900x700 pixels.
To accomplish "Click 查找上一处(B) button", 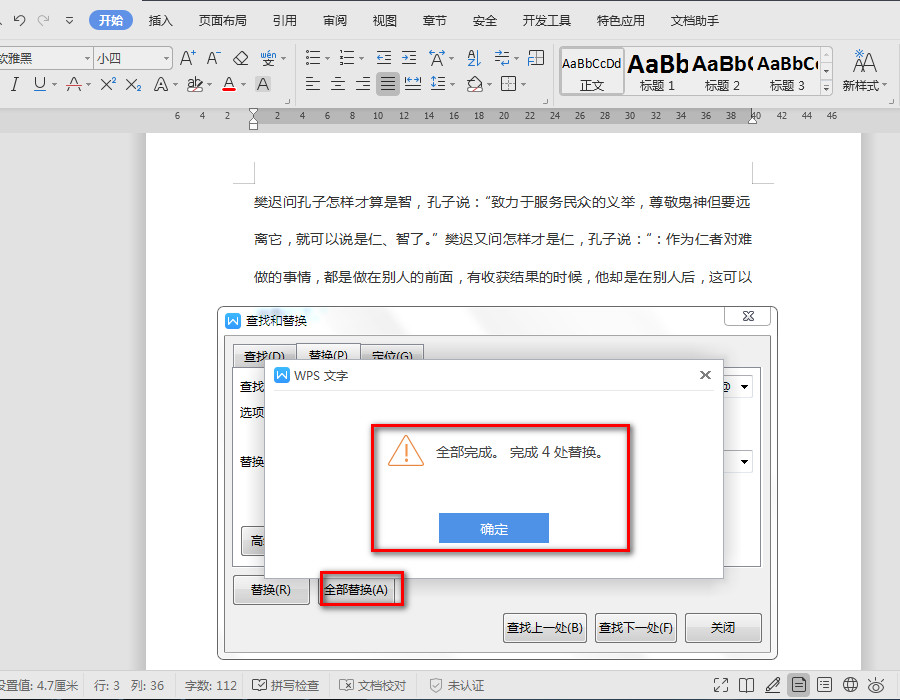I will click(x=545, y=628).
